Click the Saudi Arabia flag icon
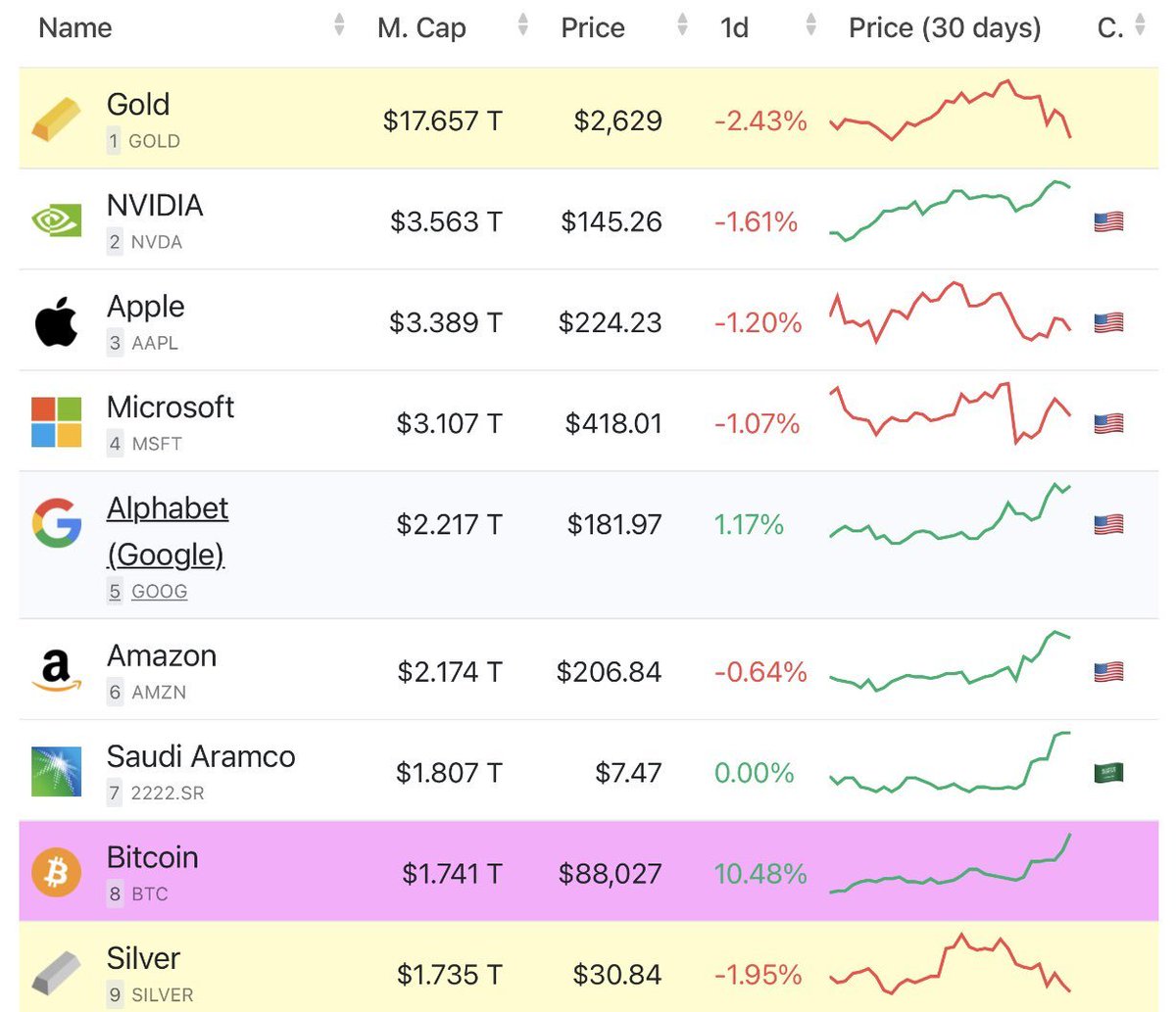The height and width of the screenshot is (1012, 1176). click(x=1108, y=773)
